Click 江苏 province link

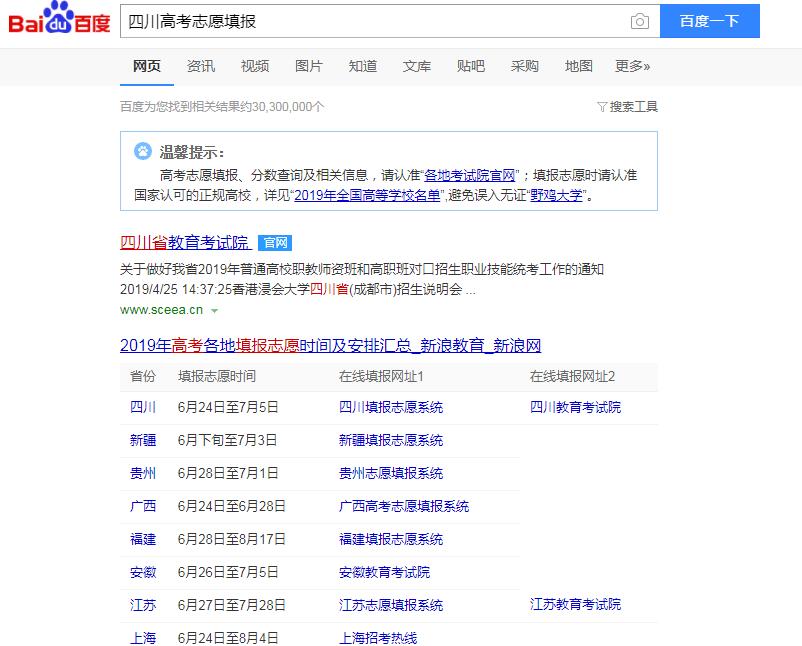click(143, 605)
